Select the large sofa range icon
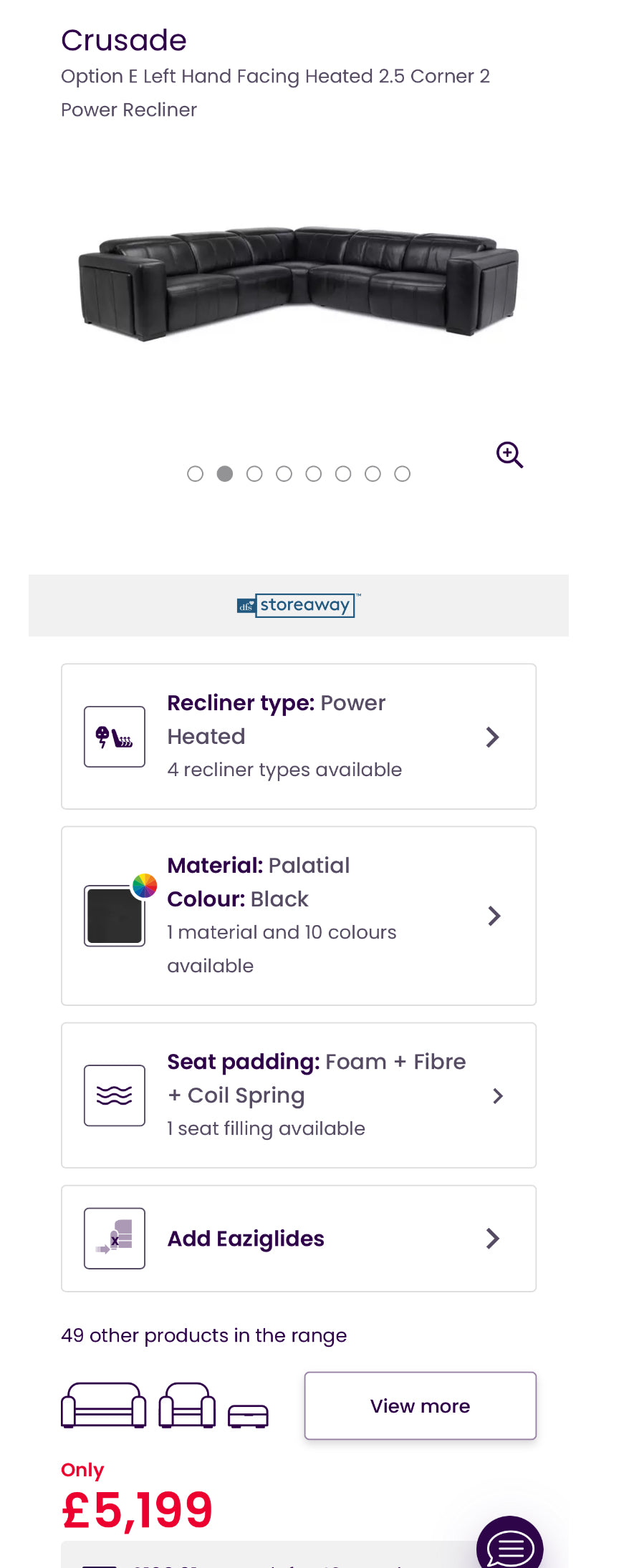This screenshot has height=1568, width=634. click(x=104, y=1405)
